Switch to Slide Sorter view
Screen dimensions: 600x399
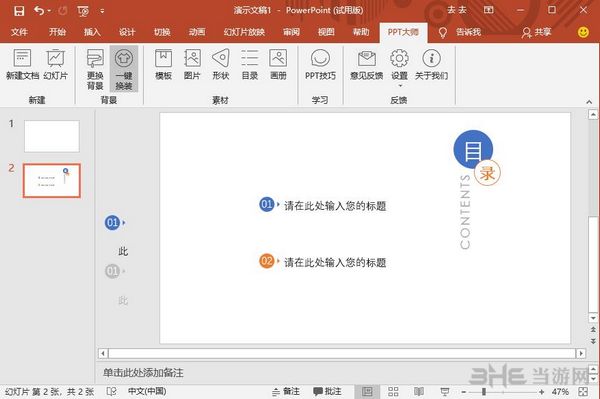[393, 391]
